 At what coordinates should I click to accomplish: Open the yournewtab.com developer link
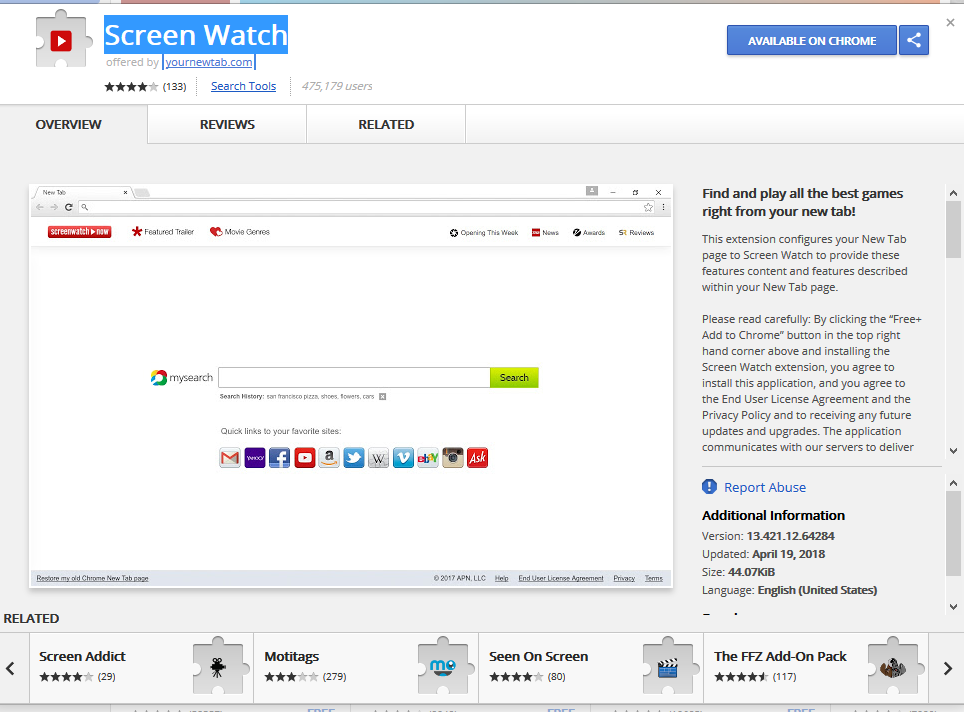click(x=209, y=62)
